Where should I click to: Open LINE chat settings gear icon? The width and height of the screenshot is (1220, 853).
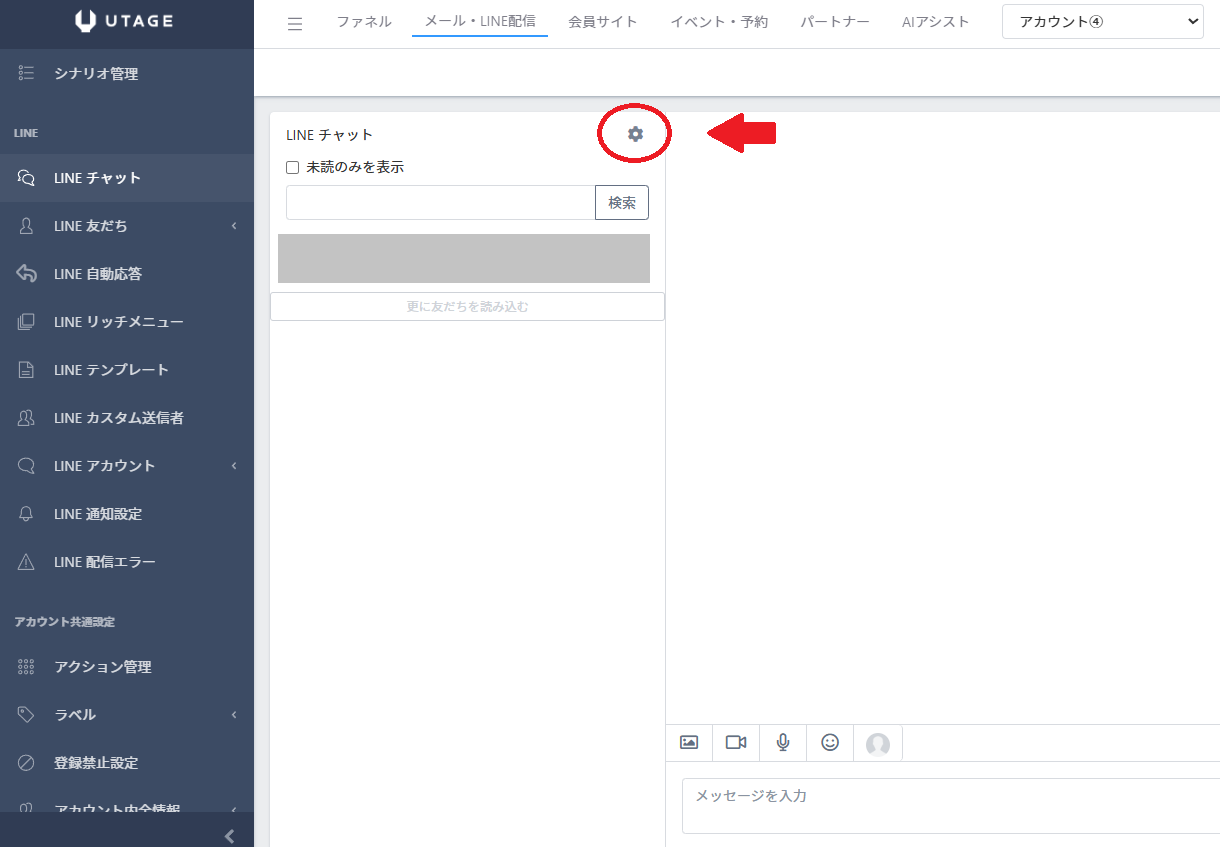pos(635,134)
